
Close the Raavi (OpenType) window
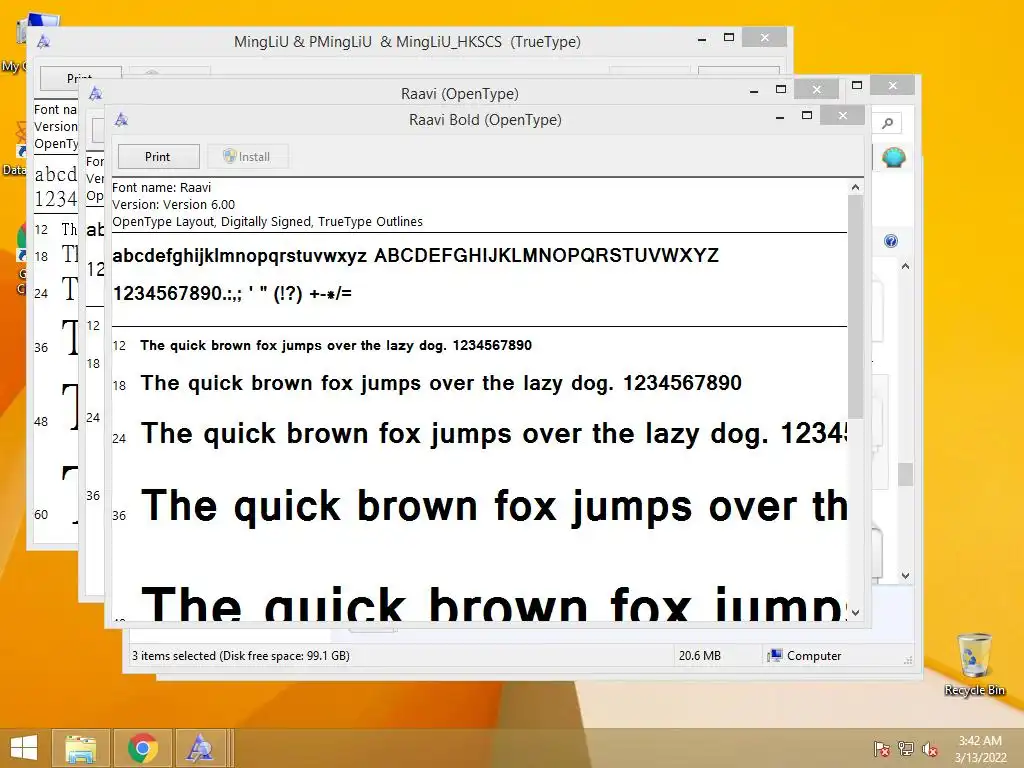click(x=816, y=89)
